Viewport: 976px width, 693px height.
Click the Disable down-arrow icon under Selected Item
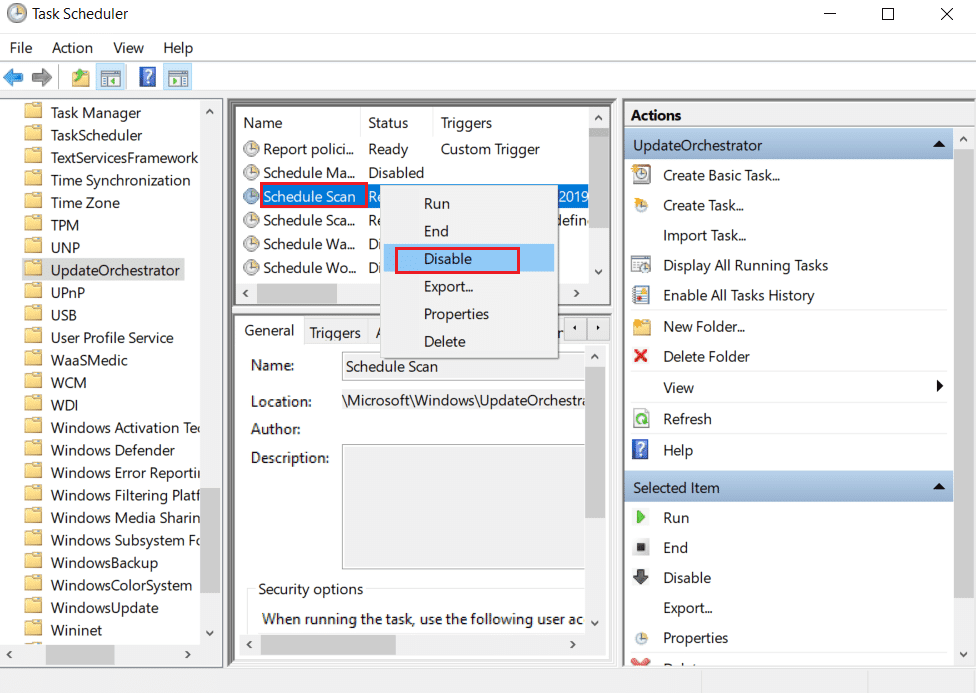point(640,577)
